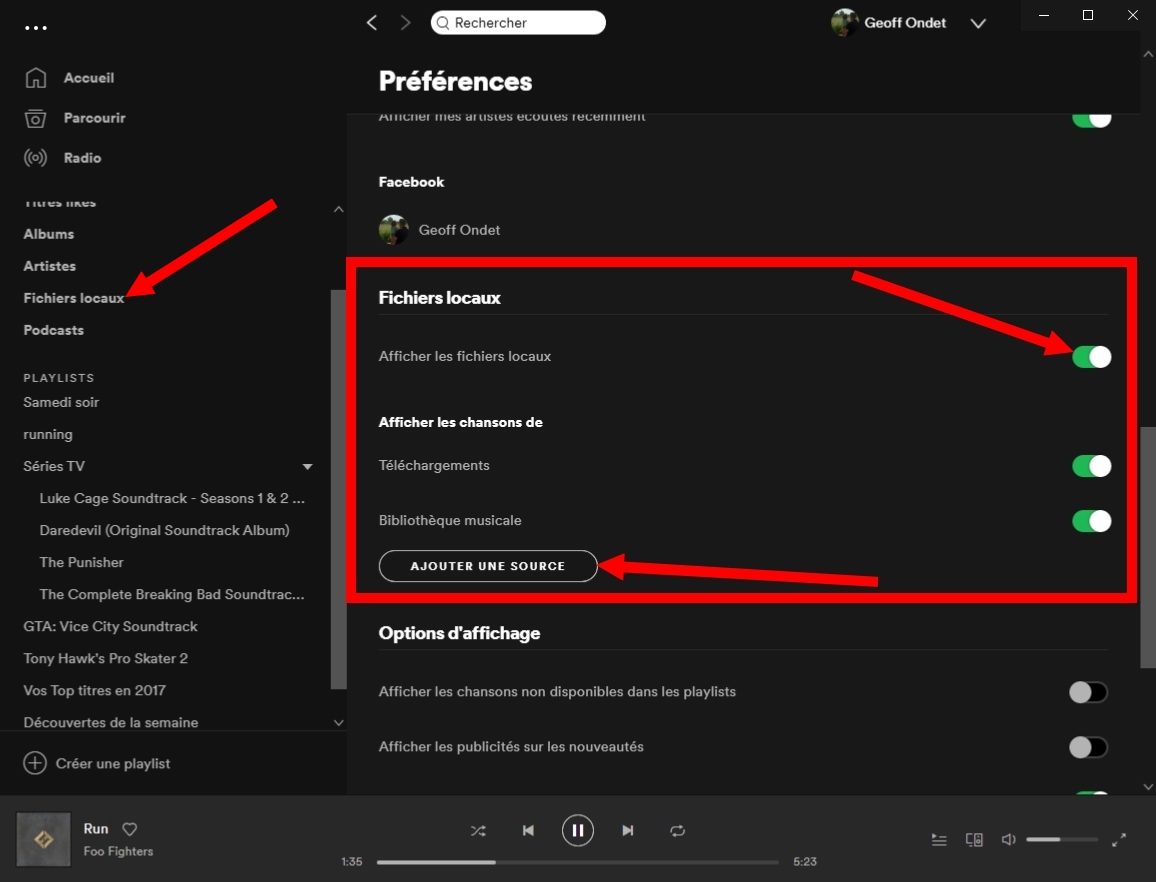Toggle Afficher les fichiers locaux switch
The image size is (1156, 882).
(x=1091, y=357)
